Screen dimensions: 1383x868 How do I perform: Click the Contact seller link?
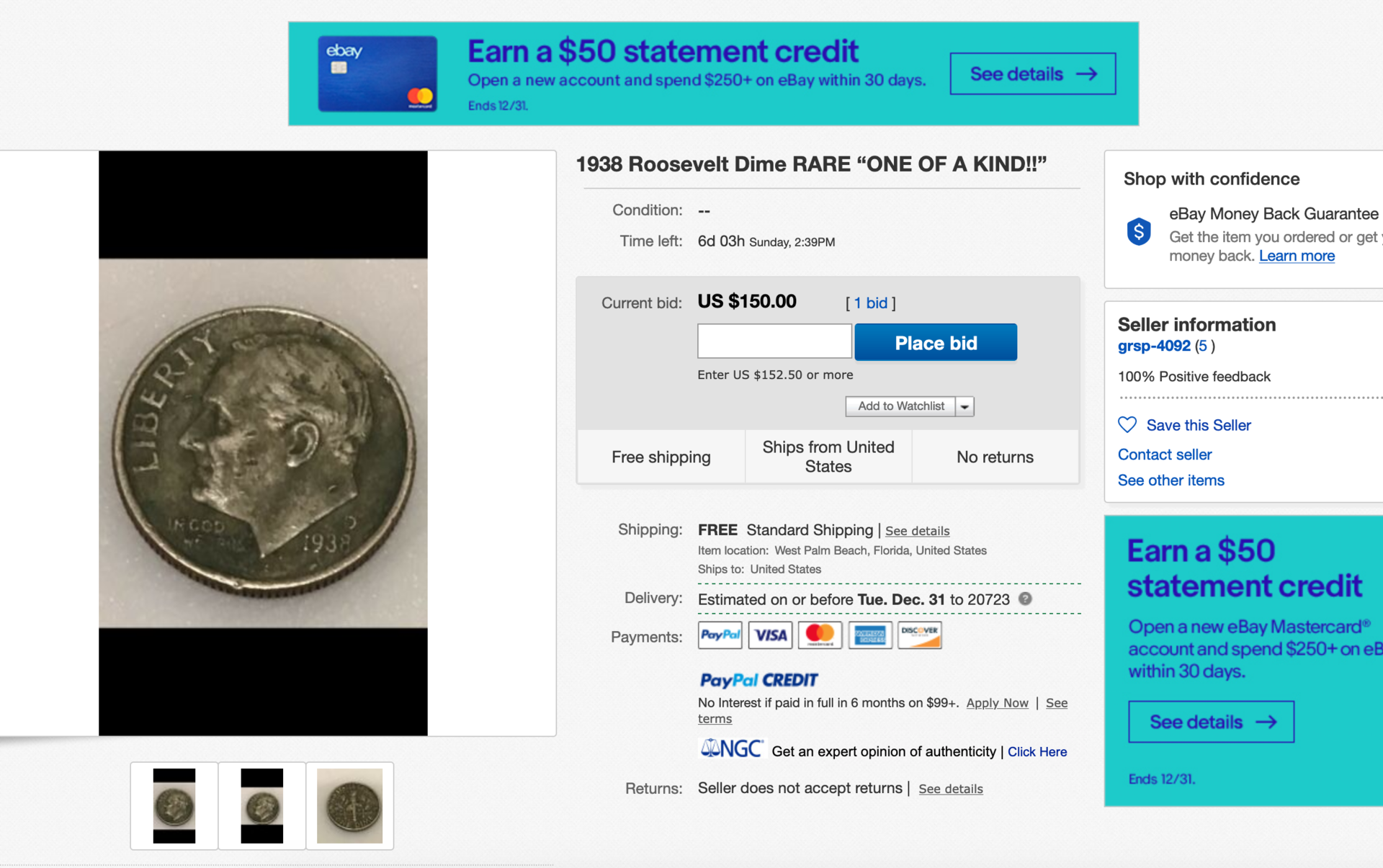point(1165,455)
